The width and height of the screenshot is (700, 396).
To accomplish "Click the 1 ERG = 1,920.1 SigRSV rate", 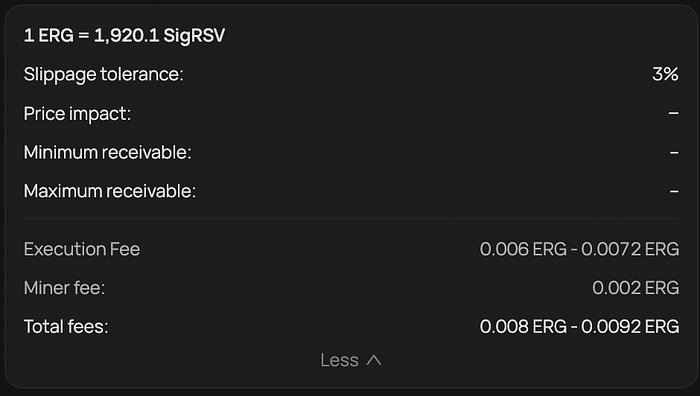I will pos(124,35).
